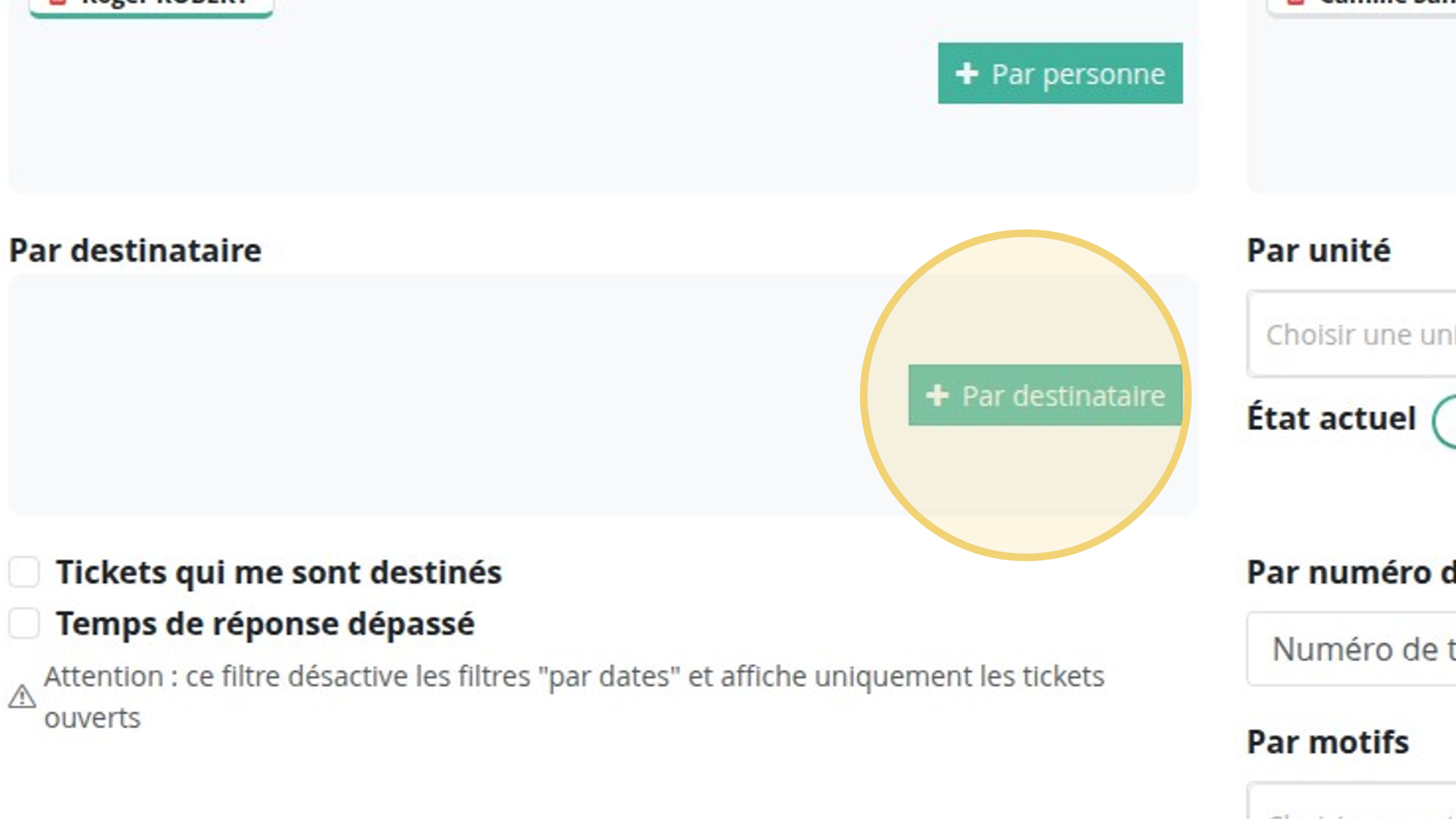Click the Tickets qui me sont destinés label
This screenshot has height=819, width=1456.
click(279, 573)
